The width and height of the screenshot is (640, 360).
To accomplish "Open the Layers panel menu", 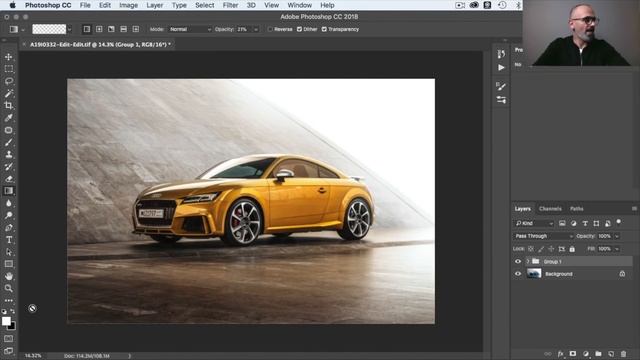I will pos(634,209).
